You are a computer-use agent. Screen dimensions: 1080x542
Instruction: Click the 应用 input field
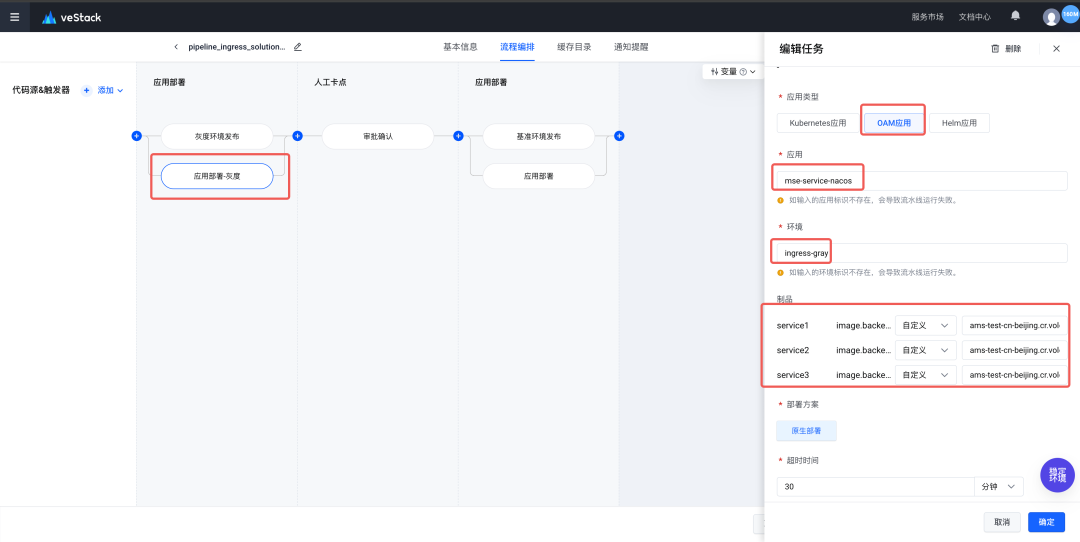point(922,180)
